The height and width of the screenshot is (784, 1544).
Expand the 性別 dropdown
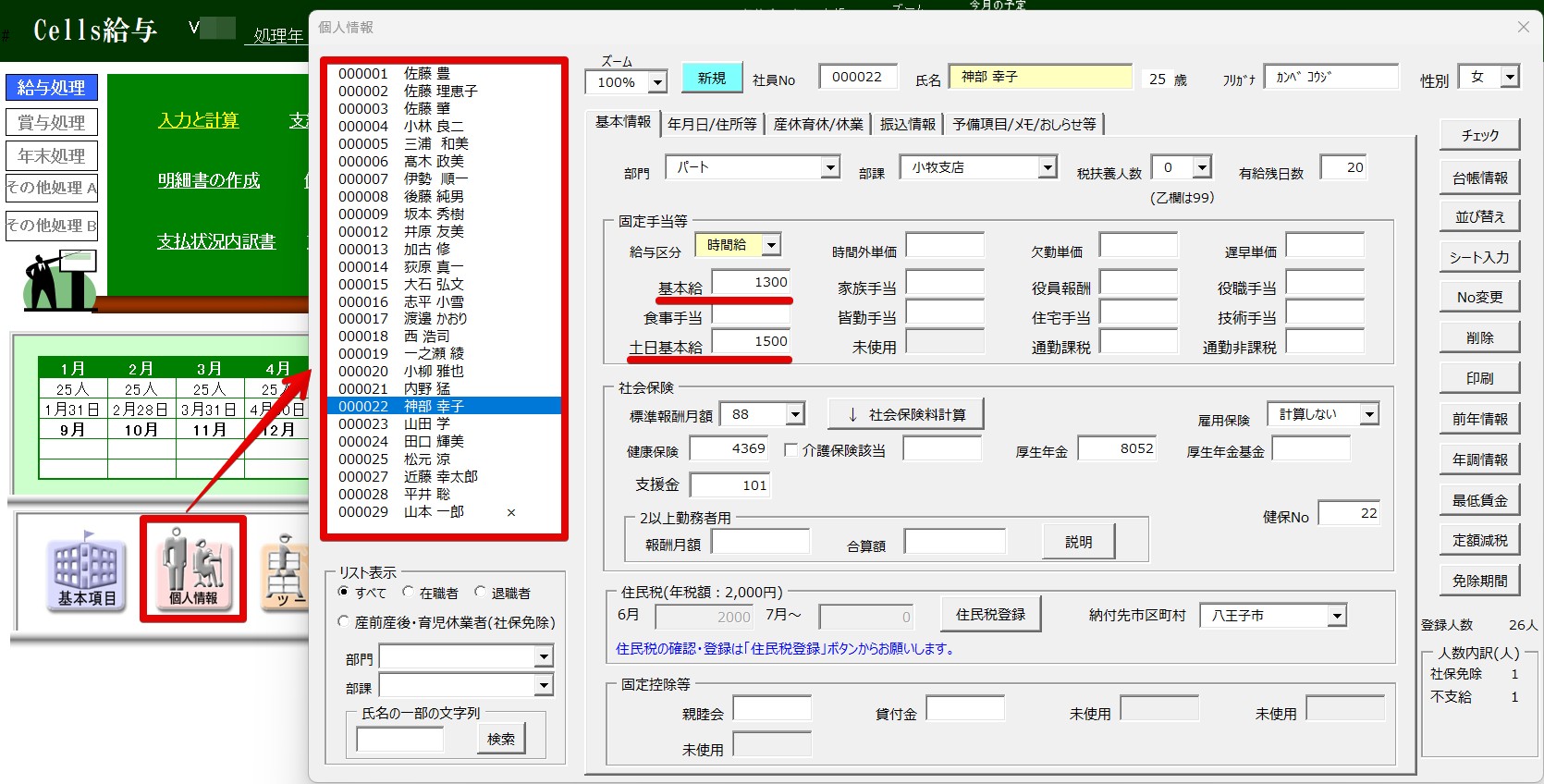(x=1510, y=77)
